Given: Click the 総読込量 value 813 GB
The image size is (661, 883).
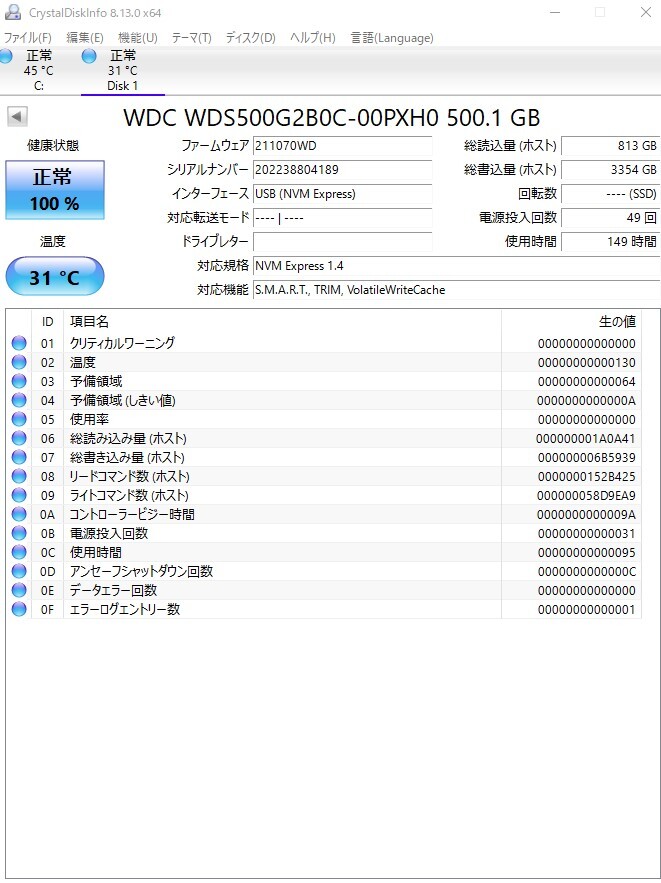Looking at the screenshot, I should click(x=611, y=146).
